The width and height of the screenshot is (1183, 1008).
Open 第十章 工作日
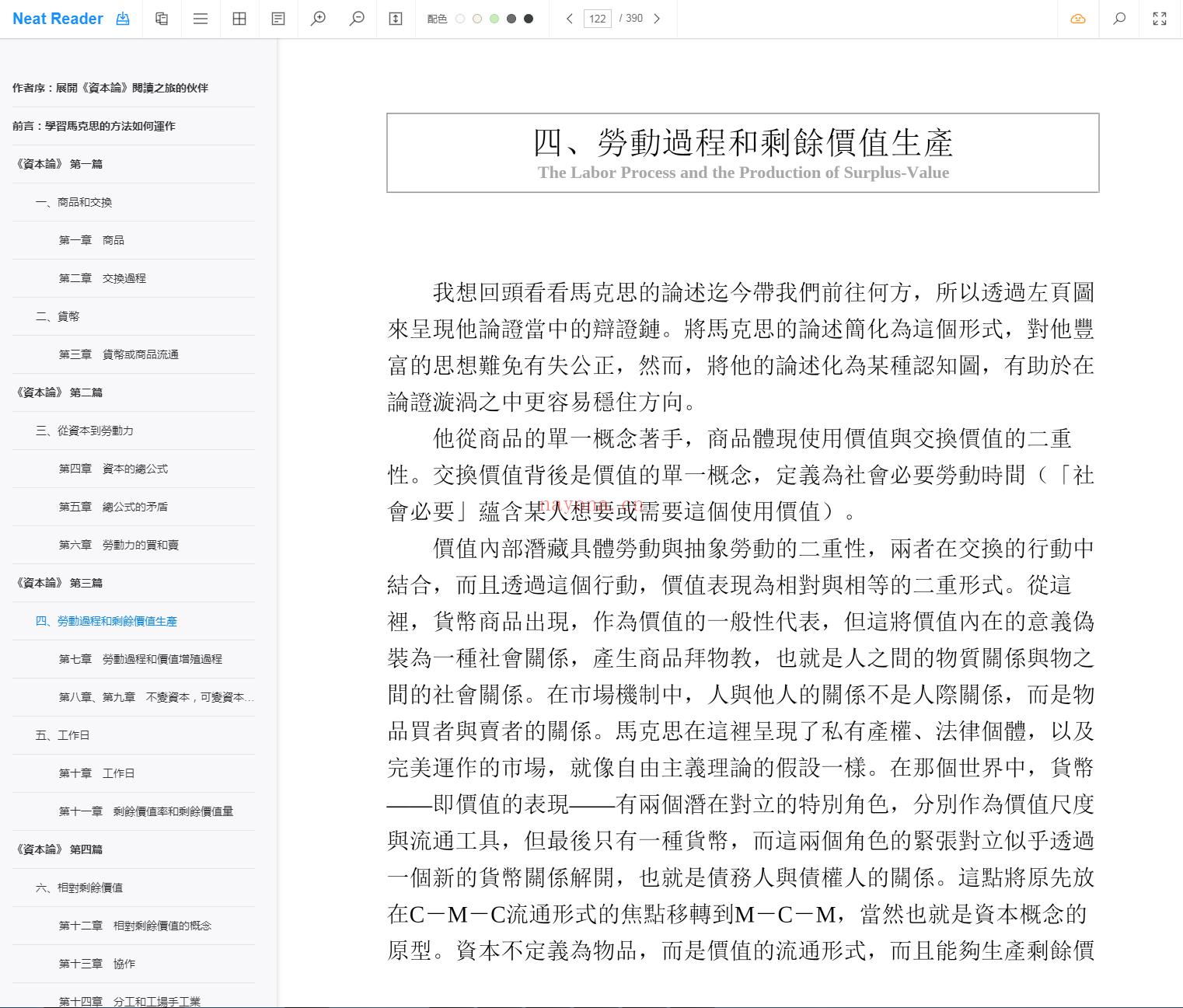coord(97,773)
